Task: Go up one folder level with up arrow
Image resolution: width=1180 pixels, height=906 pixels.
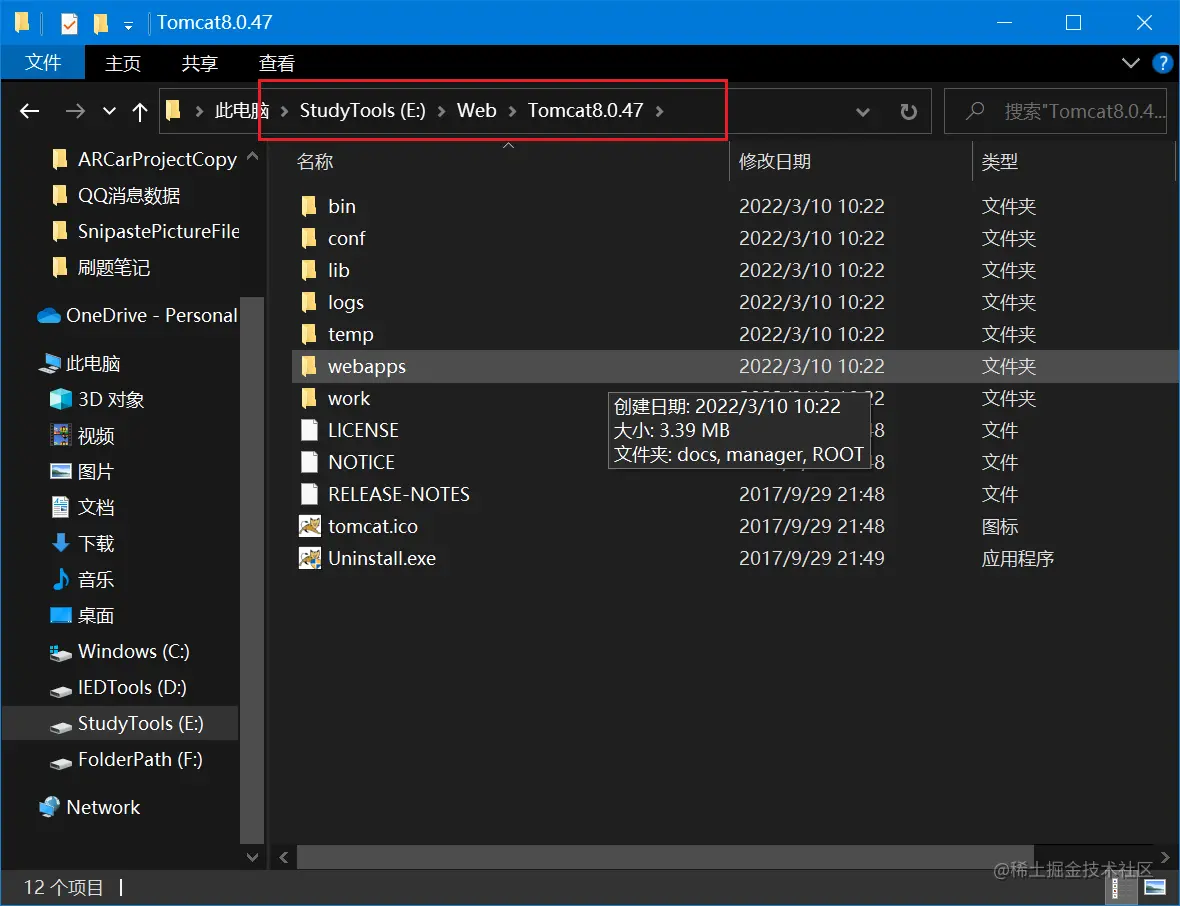Action: click(139, 111)
